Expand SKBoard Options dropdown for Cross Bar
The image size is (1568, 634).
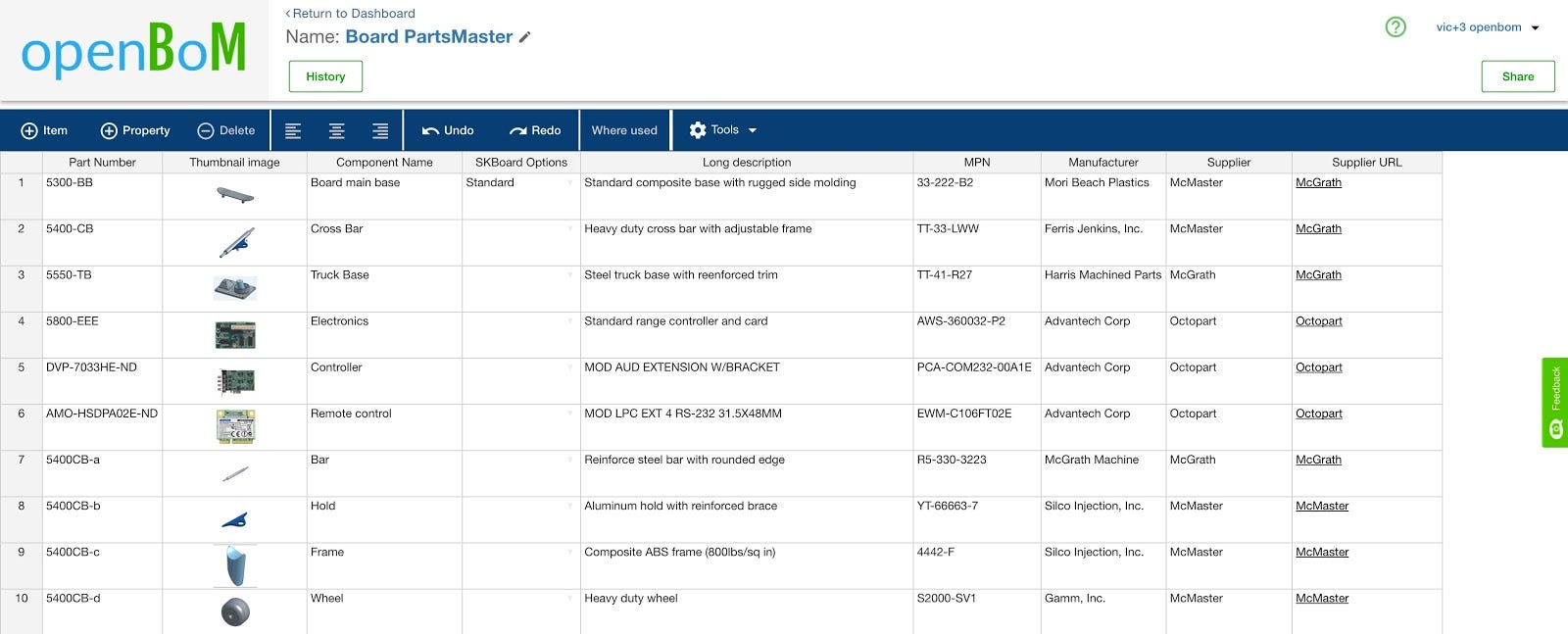570,229
